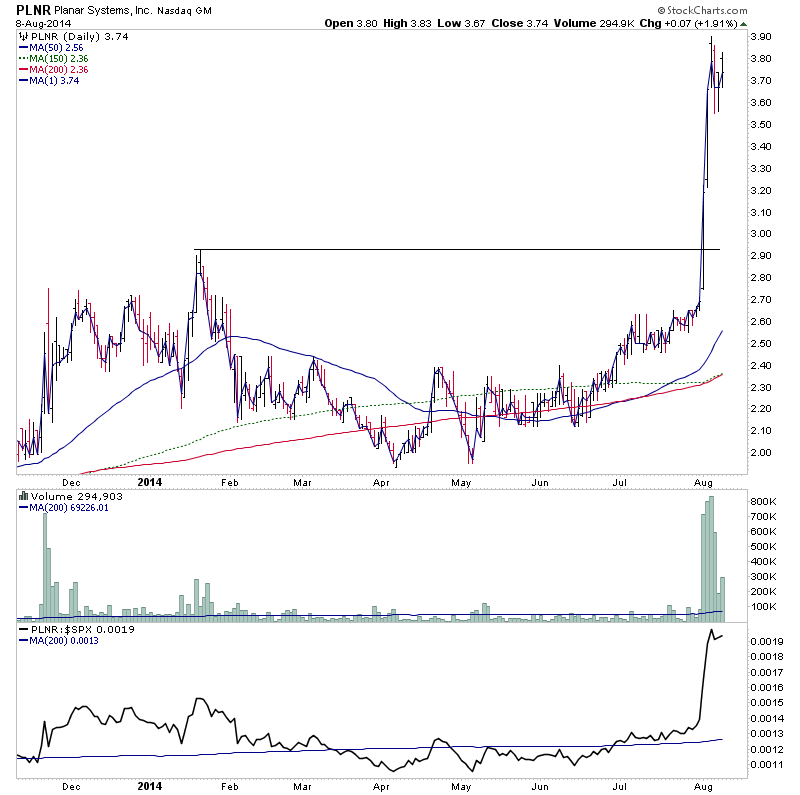800x795 pixels.
Task: Click the 8-Aug-2014 date label
Action: (44, 23)
